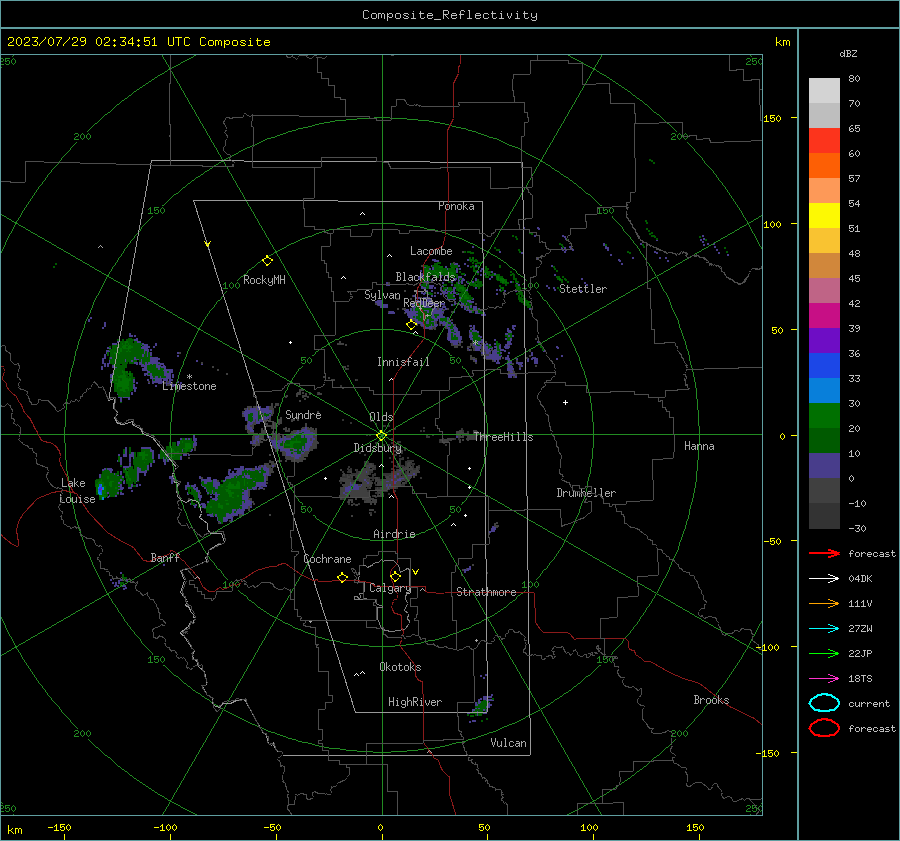This screenshot has width=900, height=841.
Task: Click the Hanna label
Action: click(699, 446)
